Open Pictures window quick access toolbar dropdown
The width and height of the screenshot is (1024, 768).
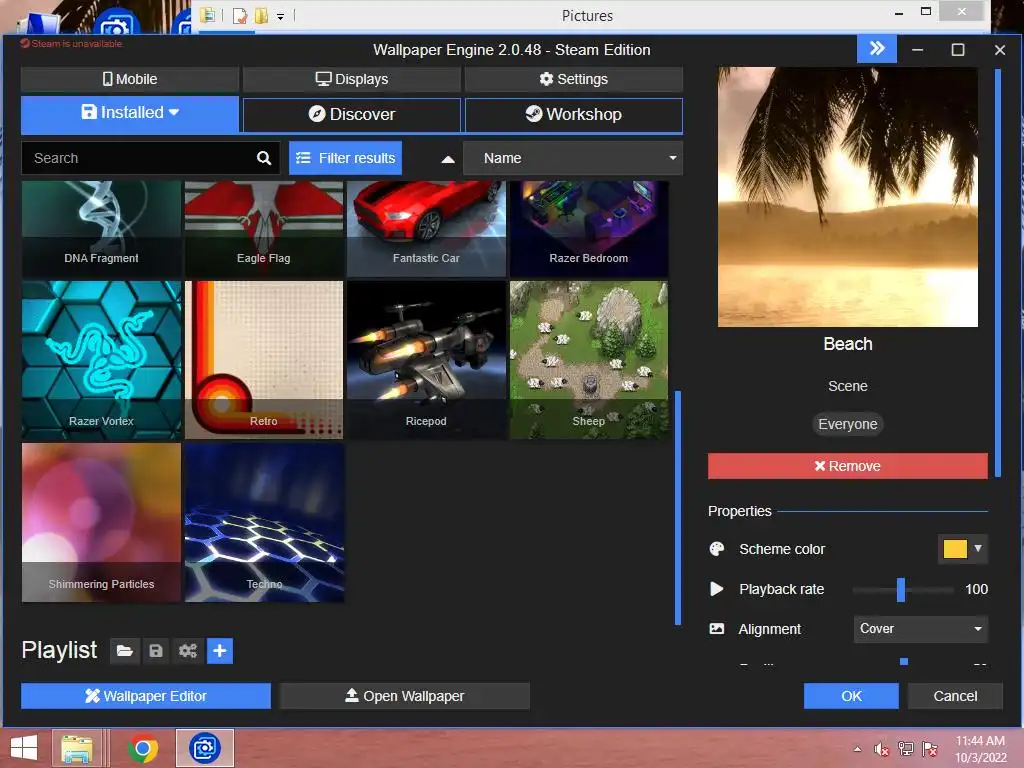click(x=280, y=16)
